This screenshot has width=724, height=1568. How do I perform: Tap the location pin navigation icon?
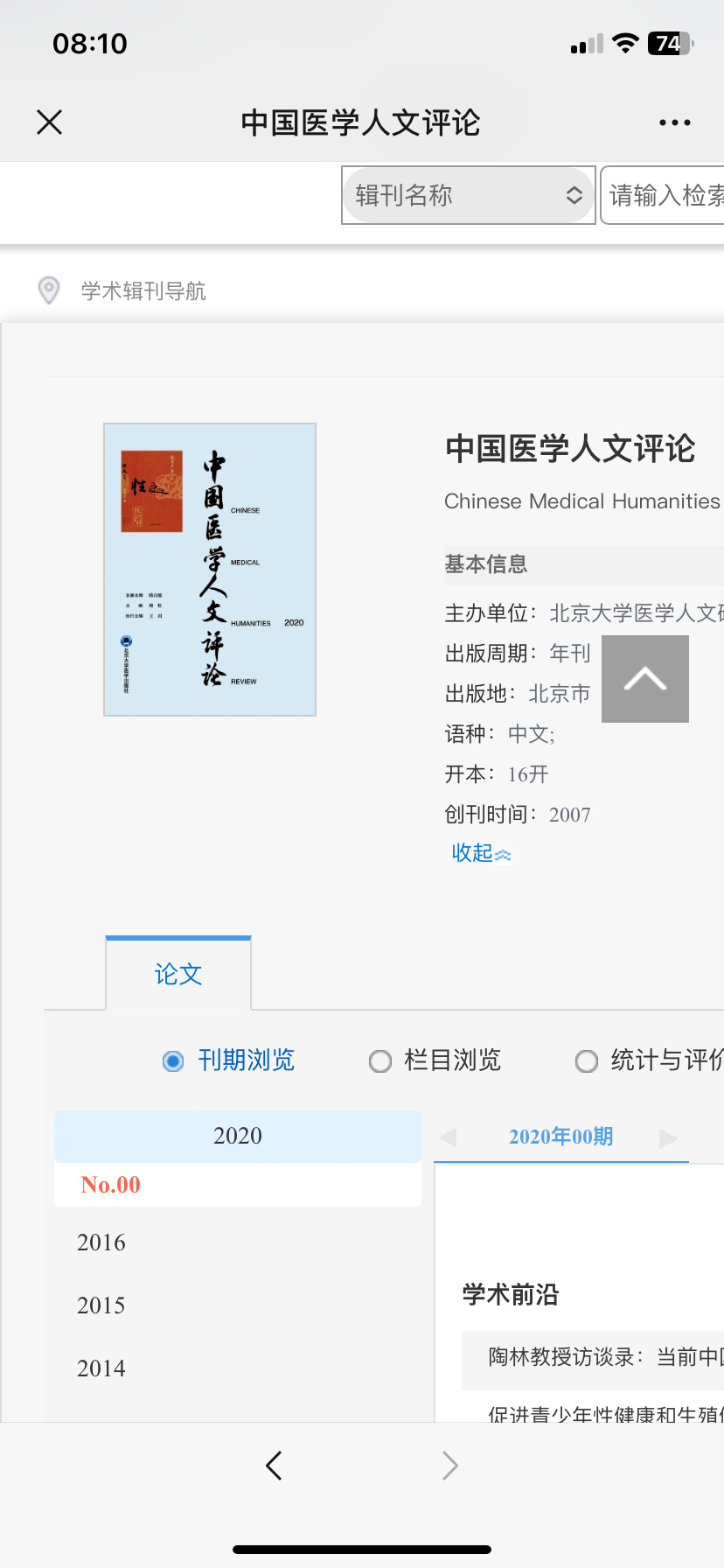pyautogui.click(x=49, y=290)
